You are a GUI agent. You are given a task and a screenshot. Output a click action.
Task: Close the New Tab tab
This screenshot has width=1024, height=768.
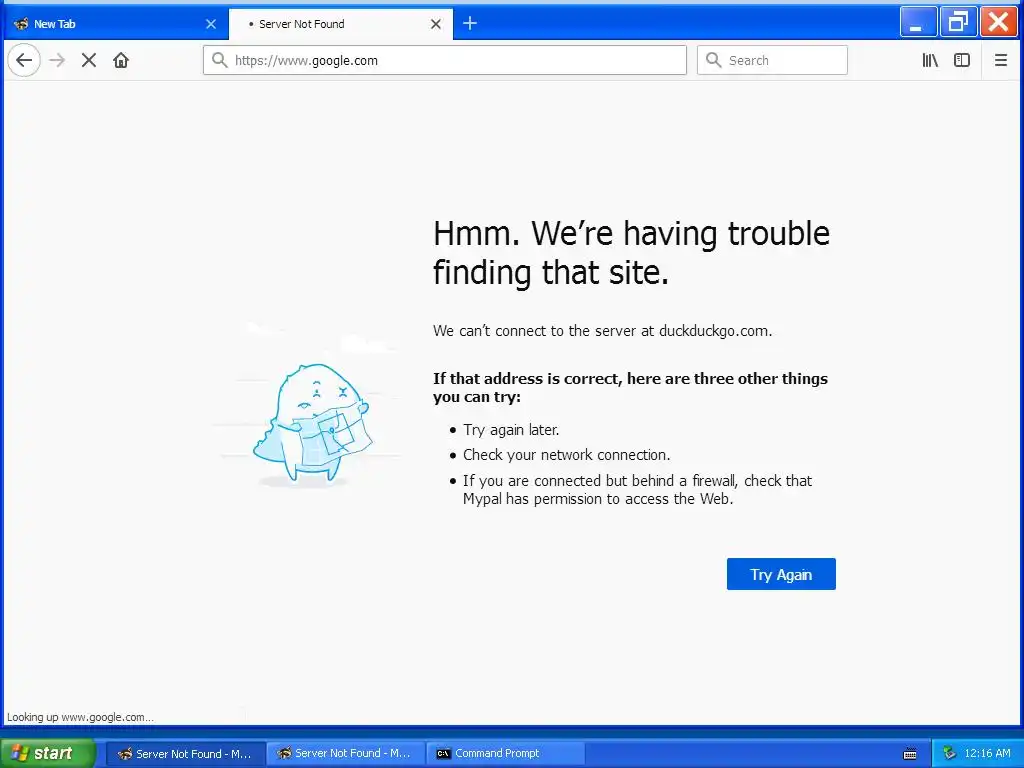tap(211, 24)
